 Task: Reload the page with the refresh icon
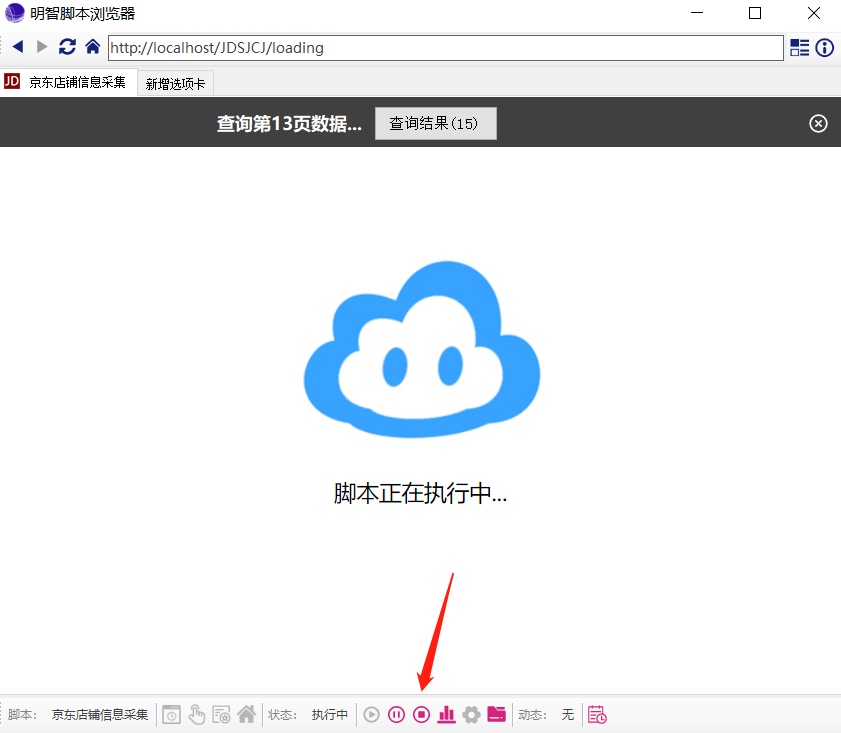(x=67, y=47)
